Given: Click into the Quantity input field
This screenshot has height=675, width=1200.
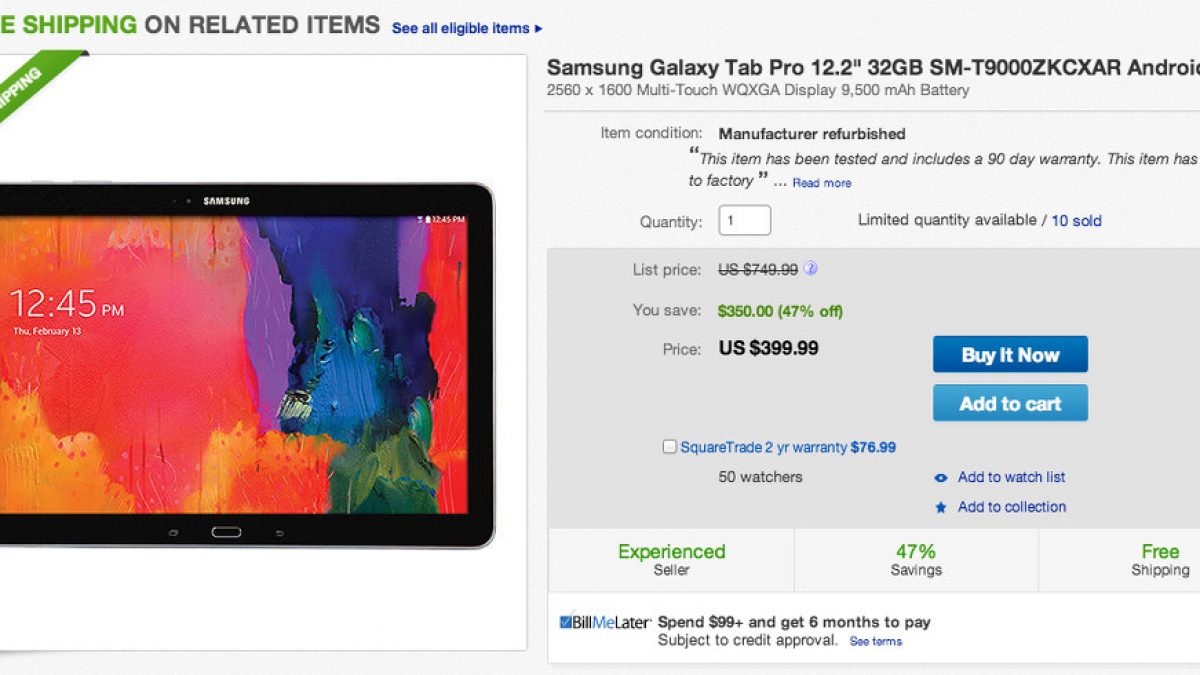Looking at the screenshot, I should click(744, 220).
